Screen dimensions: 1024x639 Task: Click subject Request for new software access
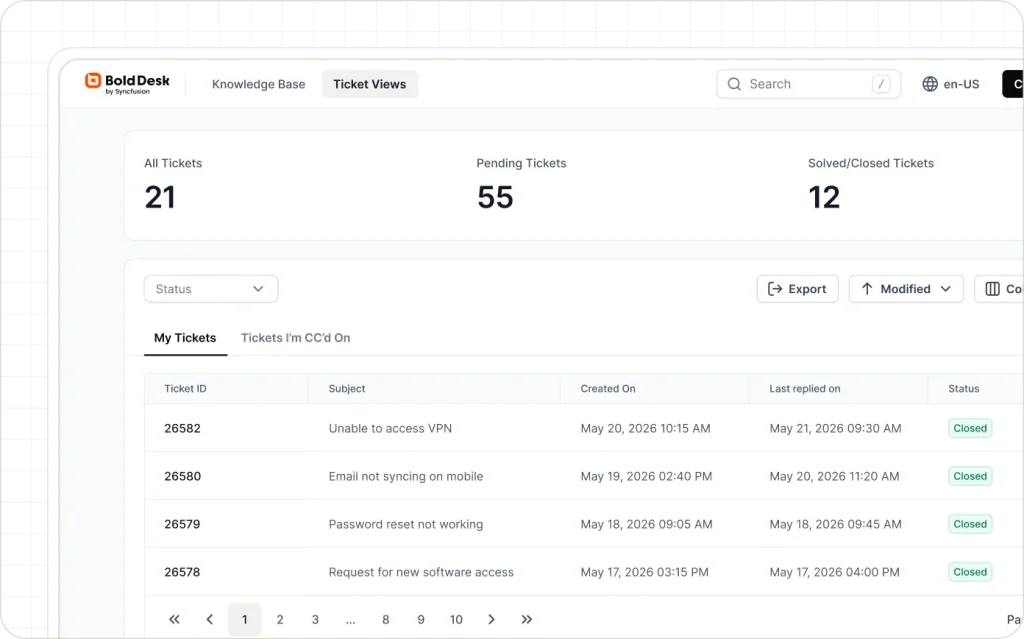[x=421, y=572]
